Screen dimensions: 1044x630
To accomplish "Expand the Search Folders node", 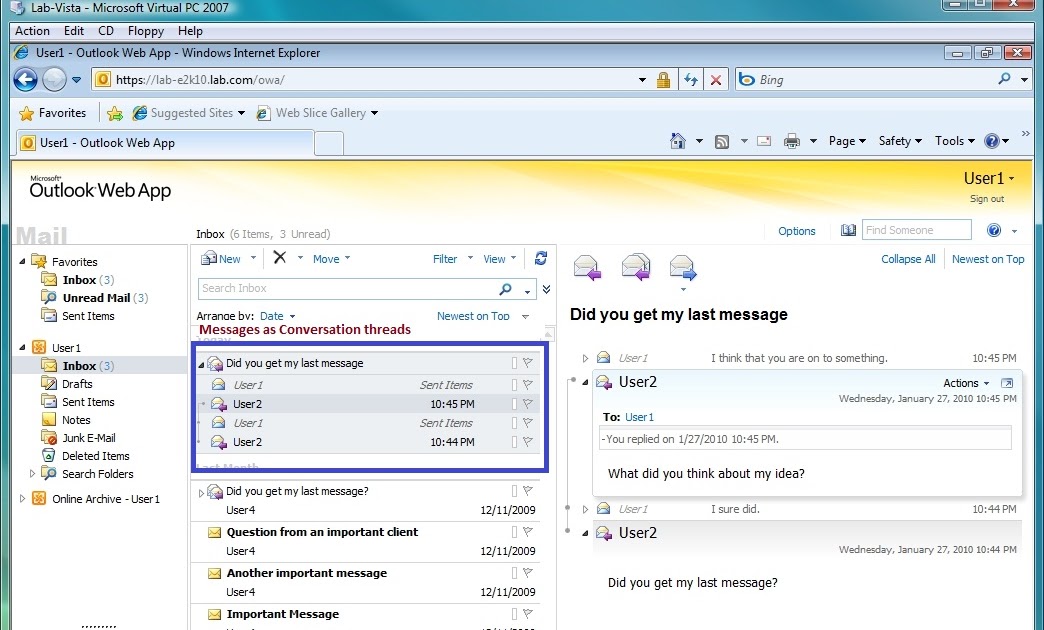I will [32, 473].
